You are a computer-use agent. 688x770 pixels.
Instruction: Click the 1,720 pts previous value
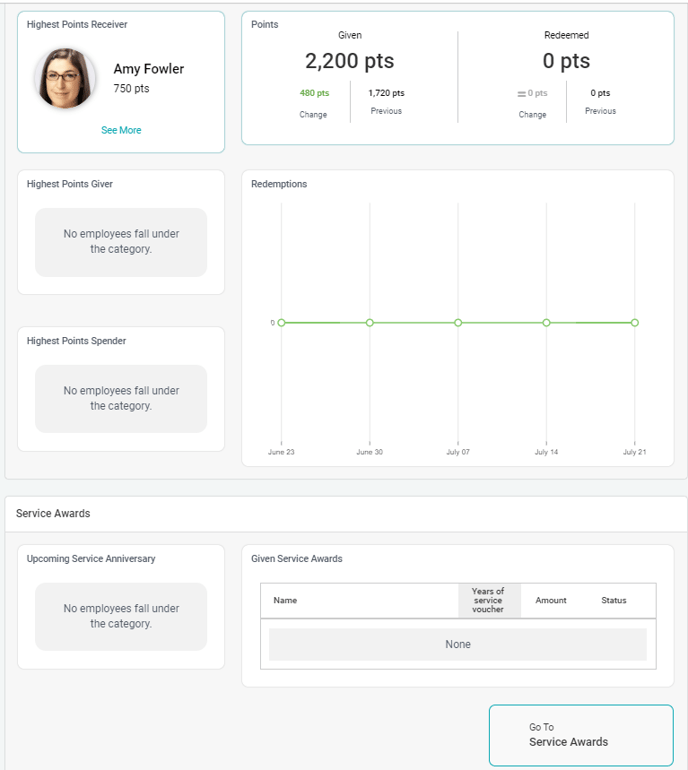(x=386, y=93)
